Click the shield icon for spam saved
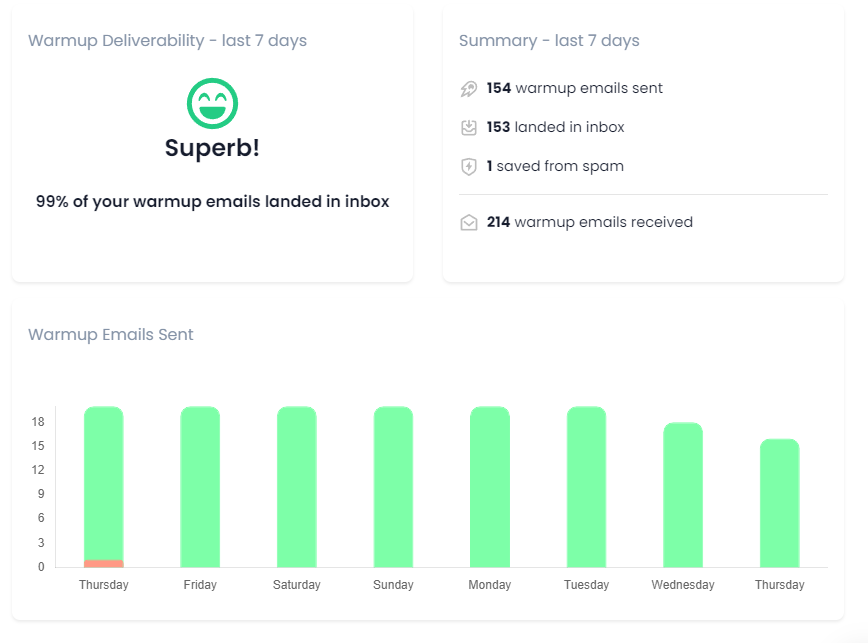868x643 pixels. (468, 167)
